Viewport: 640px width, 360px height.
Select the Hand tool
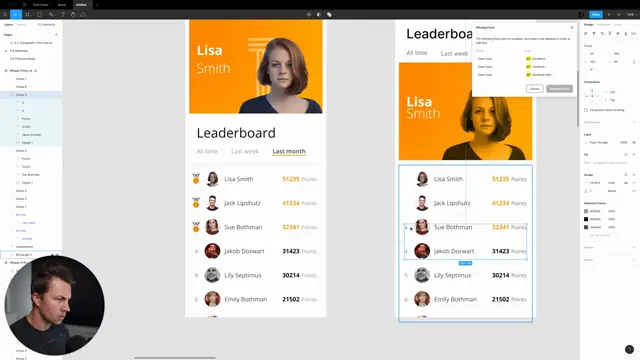tap(73, 14)
